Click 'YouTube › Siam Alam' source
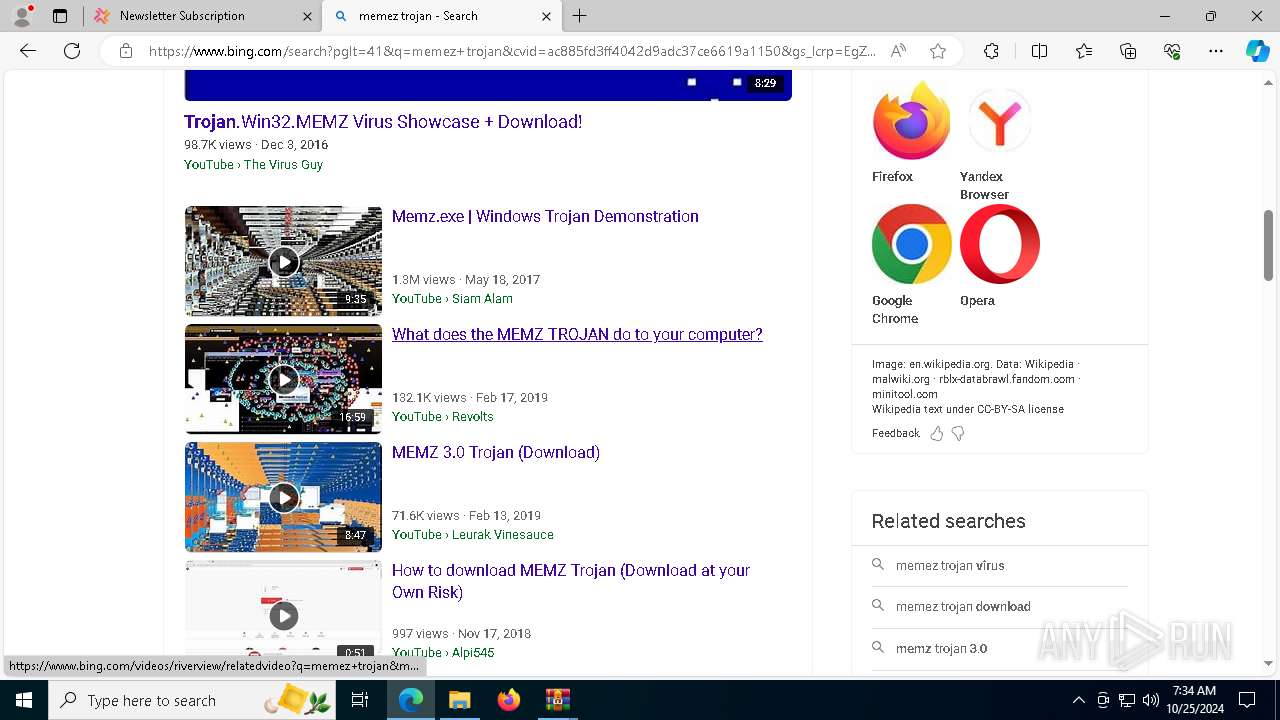 452,298
